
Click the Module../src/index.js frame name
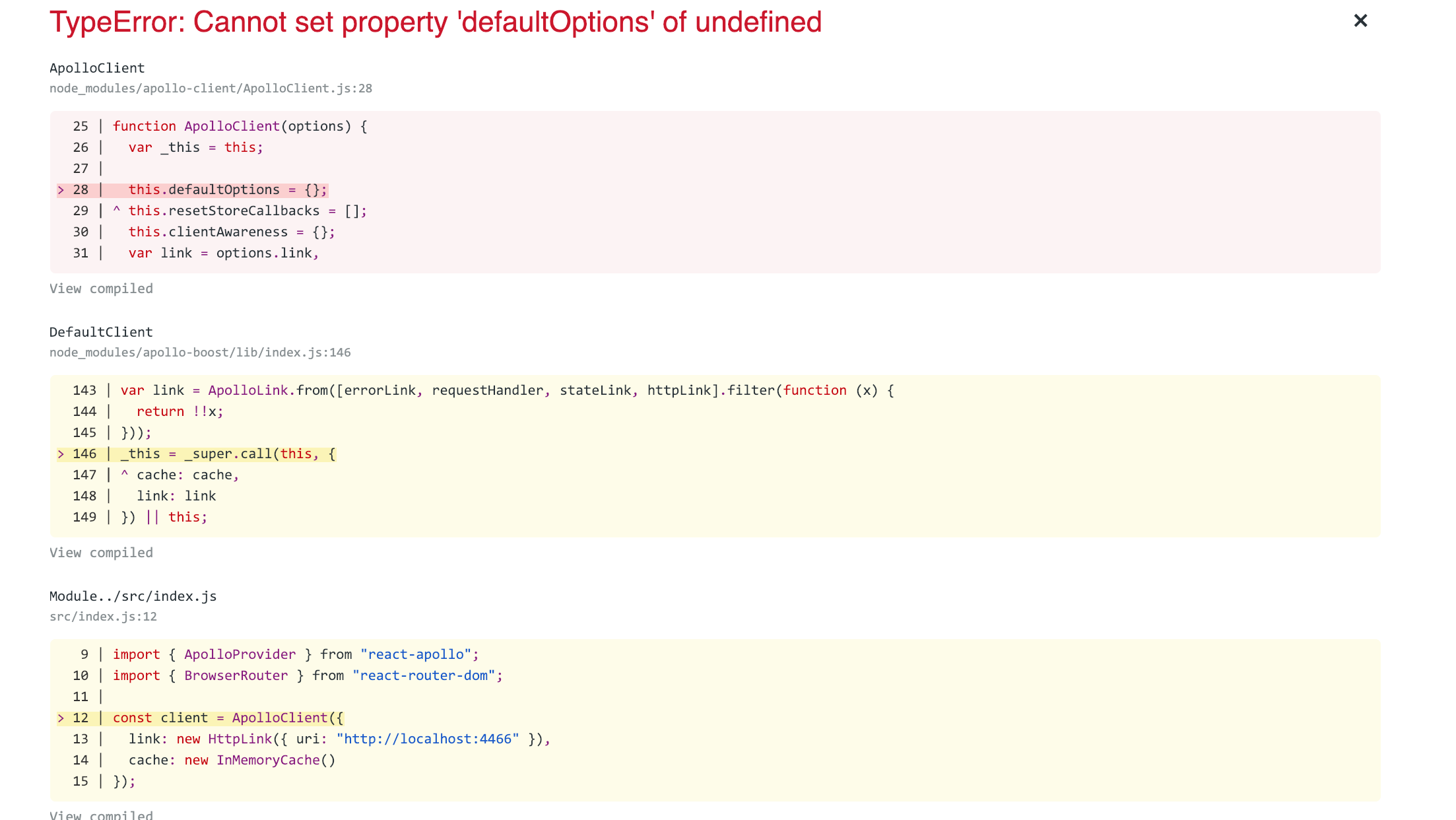(133, 596)
